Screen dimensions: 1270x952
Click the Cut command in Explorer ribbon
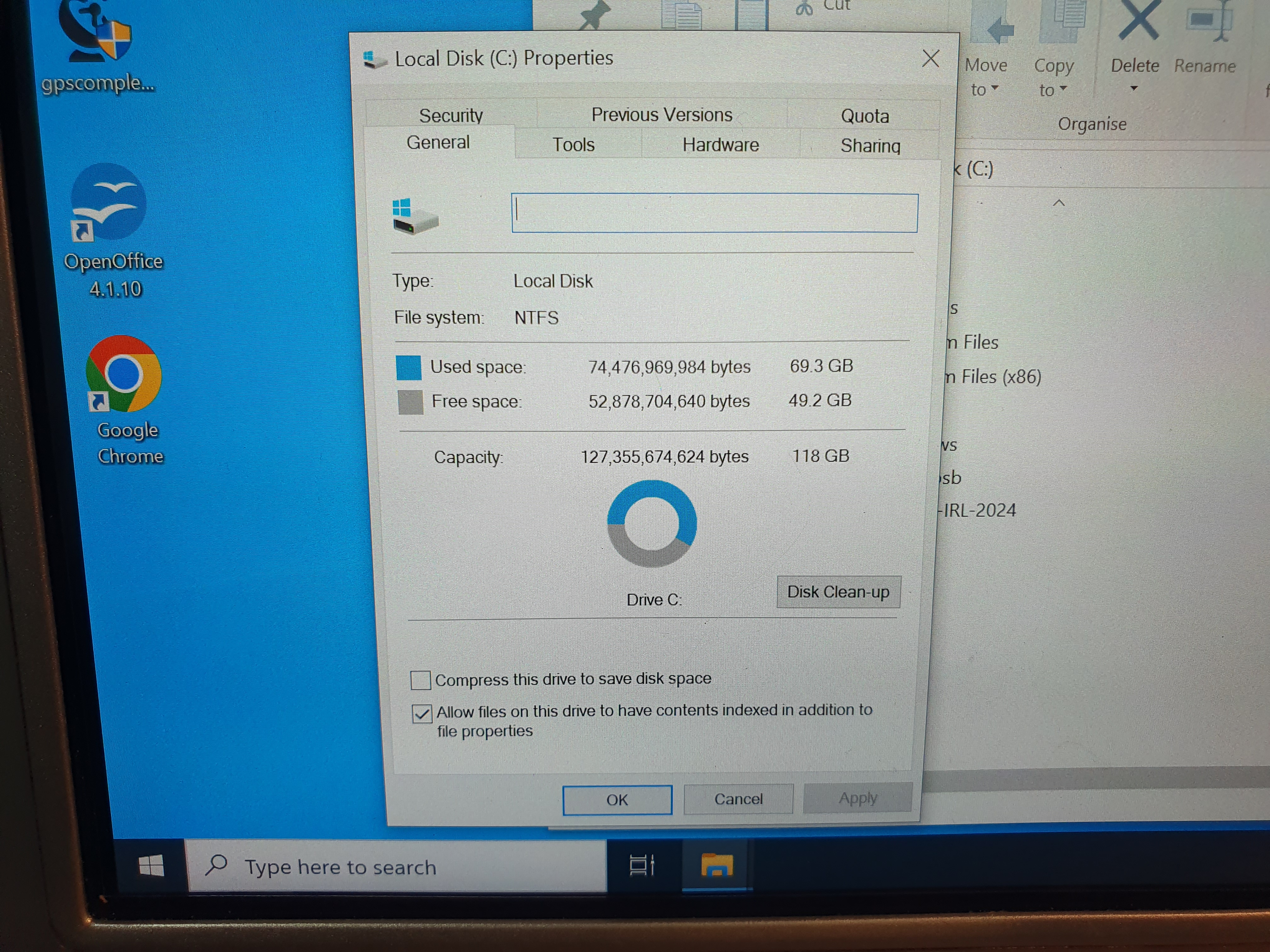coord(823,6)
